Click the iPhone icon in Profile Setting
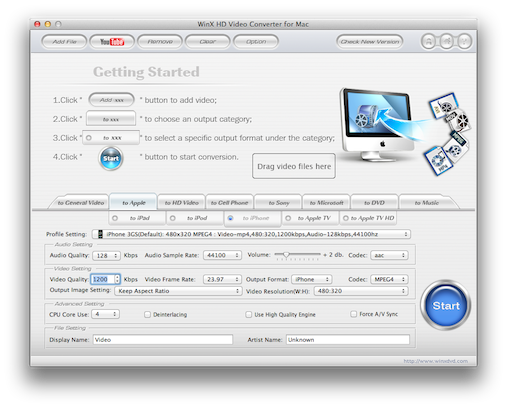The height and width of the screenshot is (408, 507). coord(100,234)
